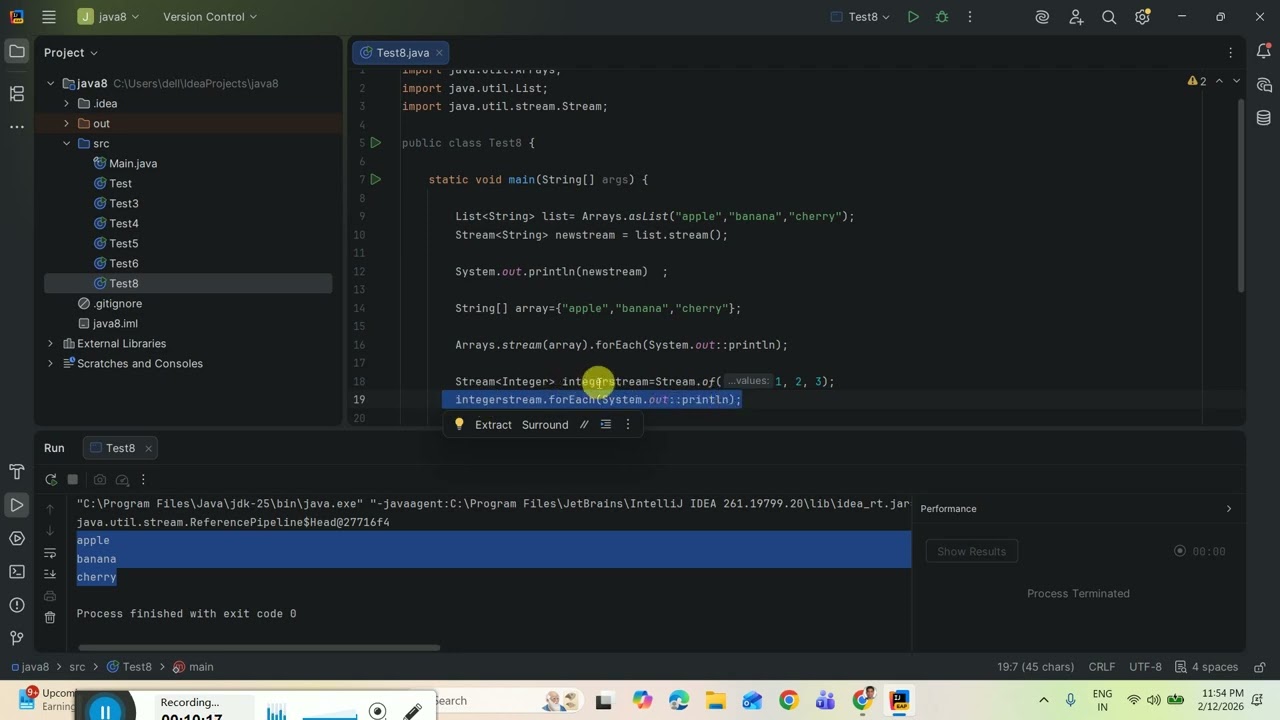
Task: Open the Test8 run configuration dropdown
Action: [861, 17]
